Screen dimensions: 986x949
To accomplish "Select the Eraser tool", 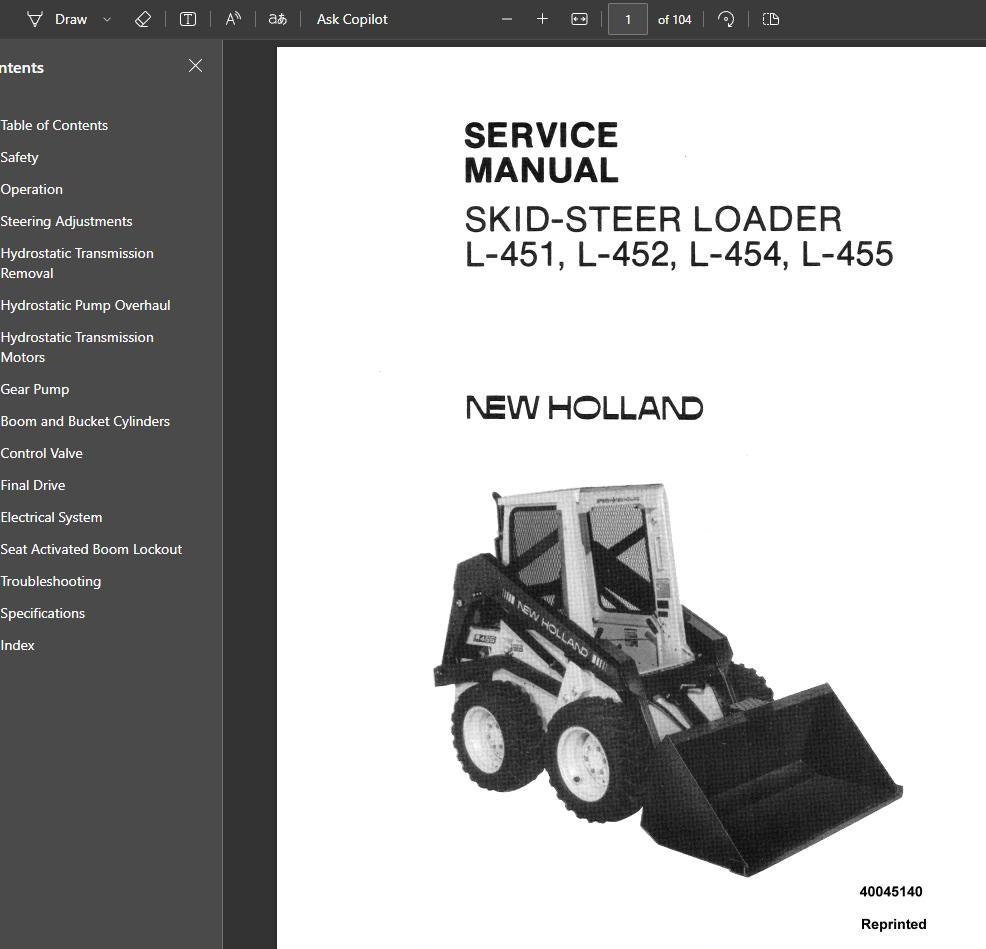I will pos(143,19).
